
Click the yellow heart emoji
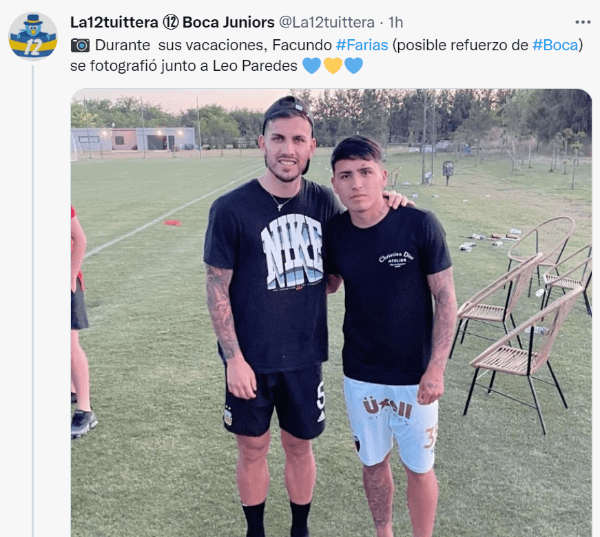333,66
